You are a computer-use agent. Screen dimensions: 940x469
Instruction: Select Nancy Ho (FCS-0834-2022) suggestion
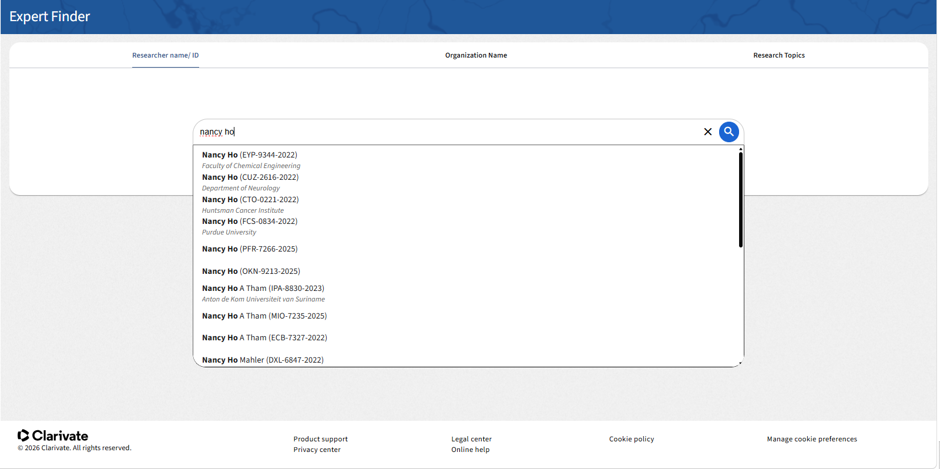(249, 221)
